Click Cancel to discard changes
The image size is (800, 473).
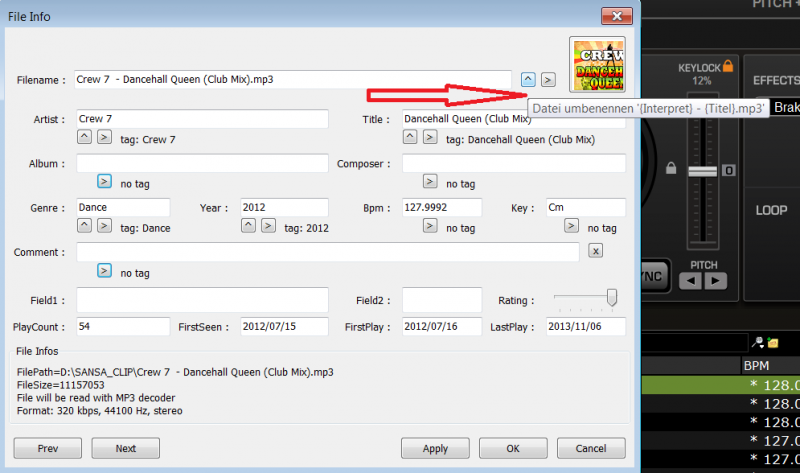[x=591, y=448]
